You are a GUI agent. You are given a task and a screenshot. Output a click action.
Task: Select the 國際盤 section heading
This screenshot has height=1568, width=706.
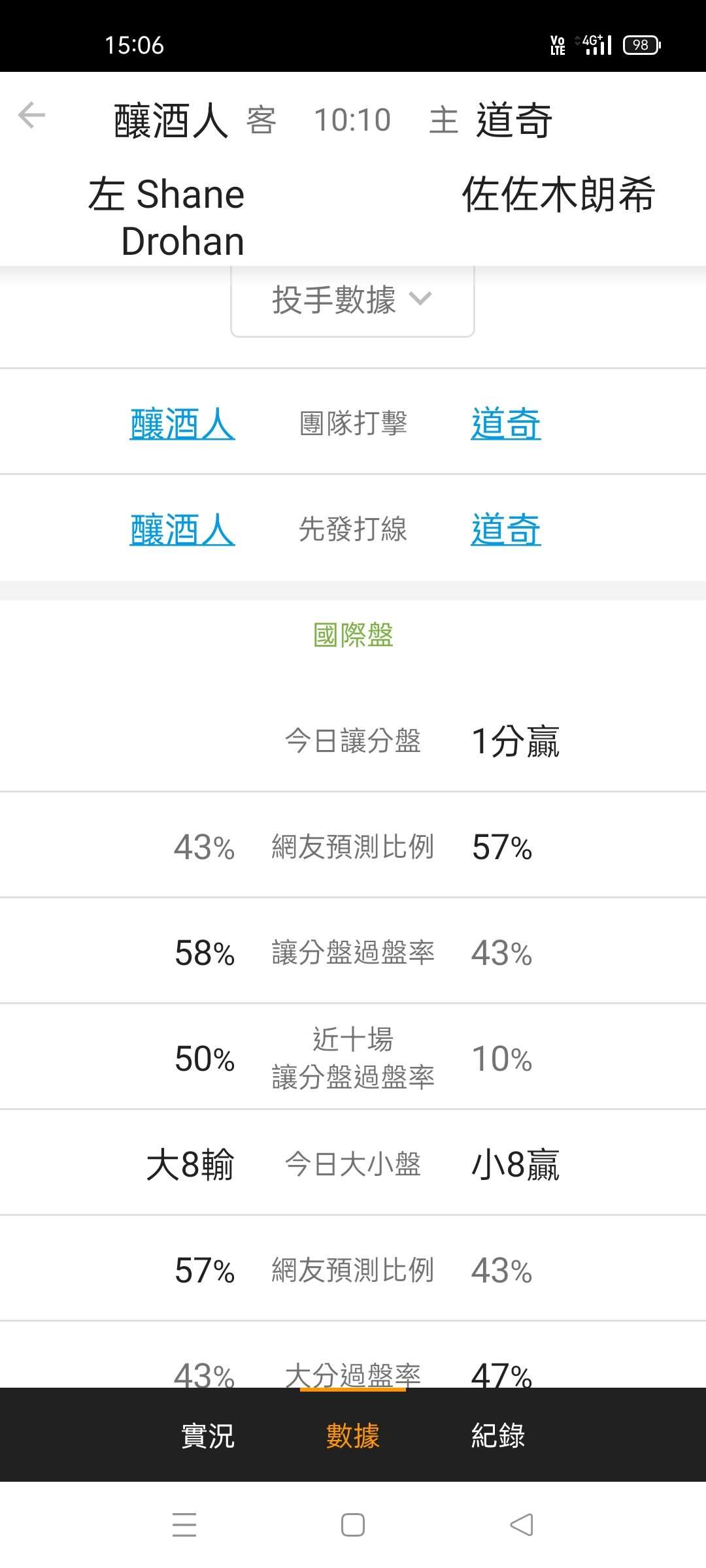coord(353,634)
